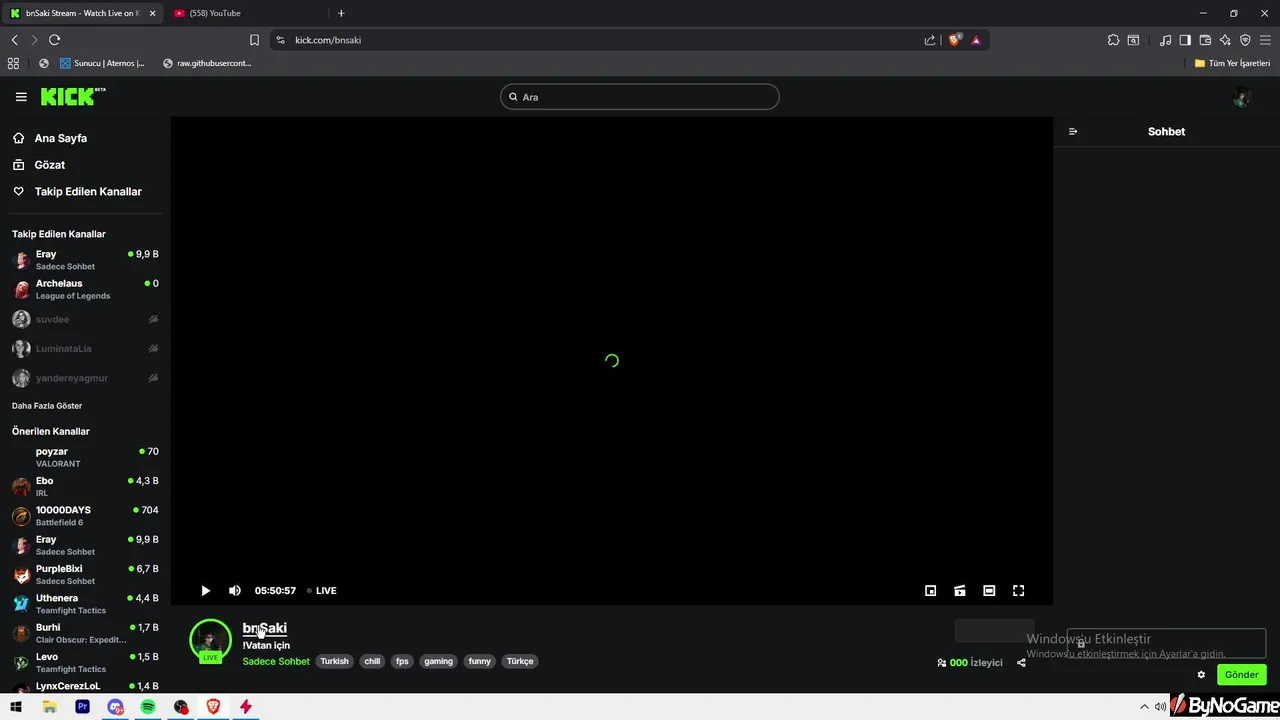
Task: Reload the page
Action: (x=55, y=40)
